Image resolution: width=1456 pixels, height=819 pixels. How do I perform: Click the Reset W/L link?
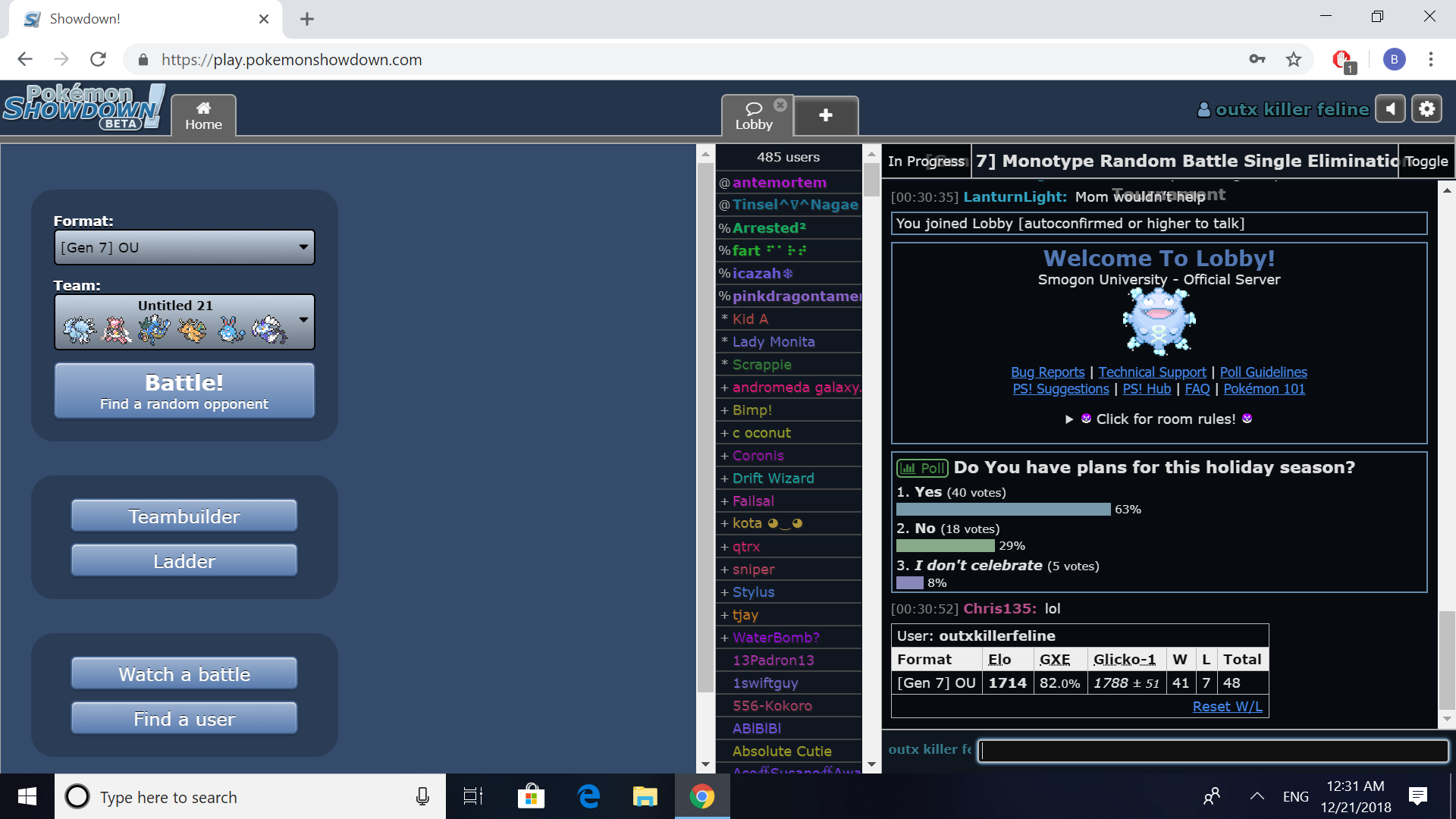point(1227,706)
